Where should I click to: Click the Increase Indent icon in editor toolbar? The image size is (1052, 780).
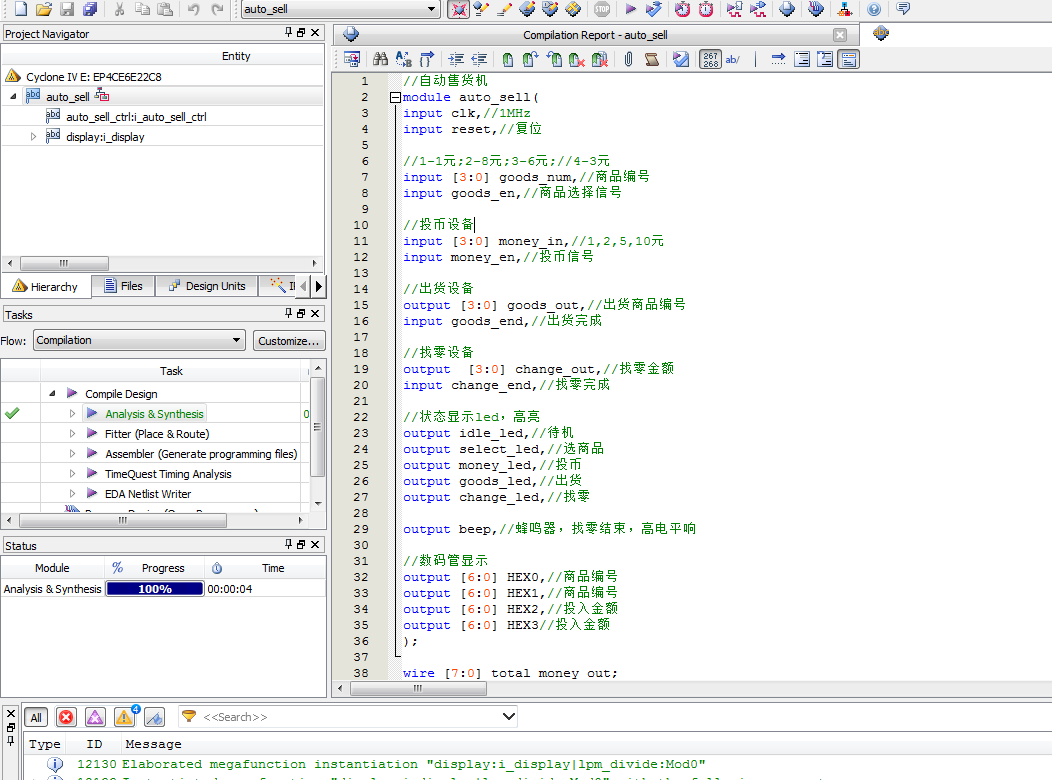tap(455, 60)
